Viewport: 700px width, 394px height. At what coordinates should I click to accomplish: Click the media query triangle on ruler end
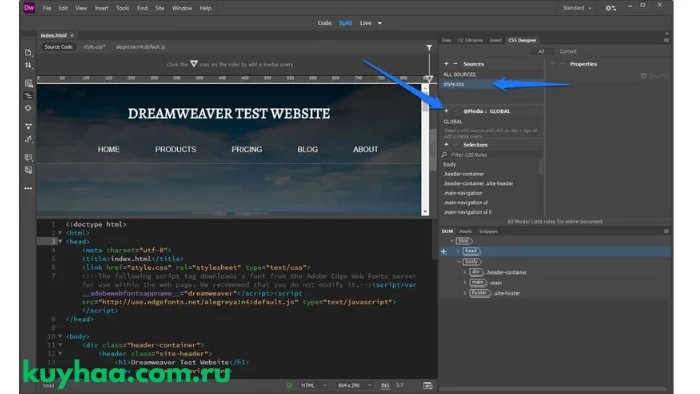[429, 79]
